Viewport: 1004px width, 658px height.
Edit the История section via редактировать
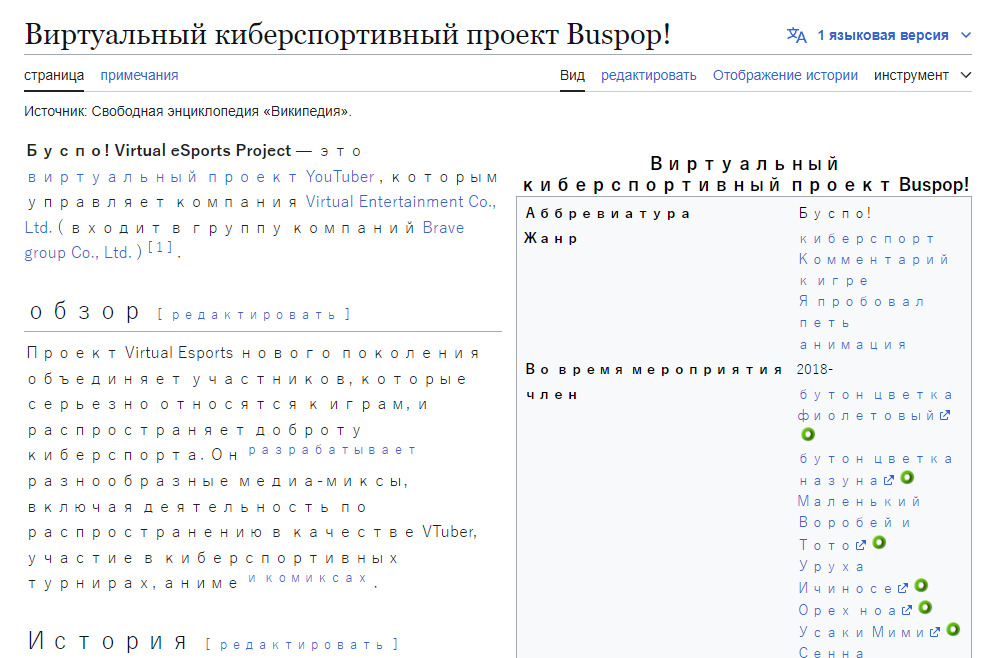click(302, 645)
